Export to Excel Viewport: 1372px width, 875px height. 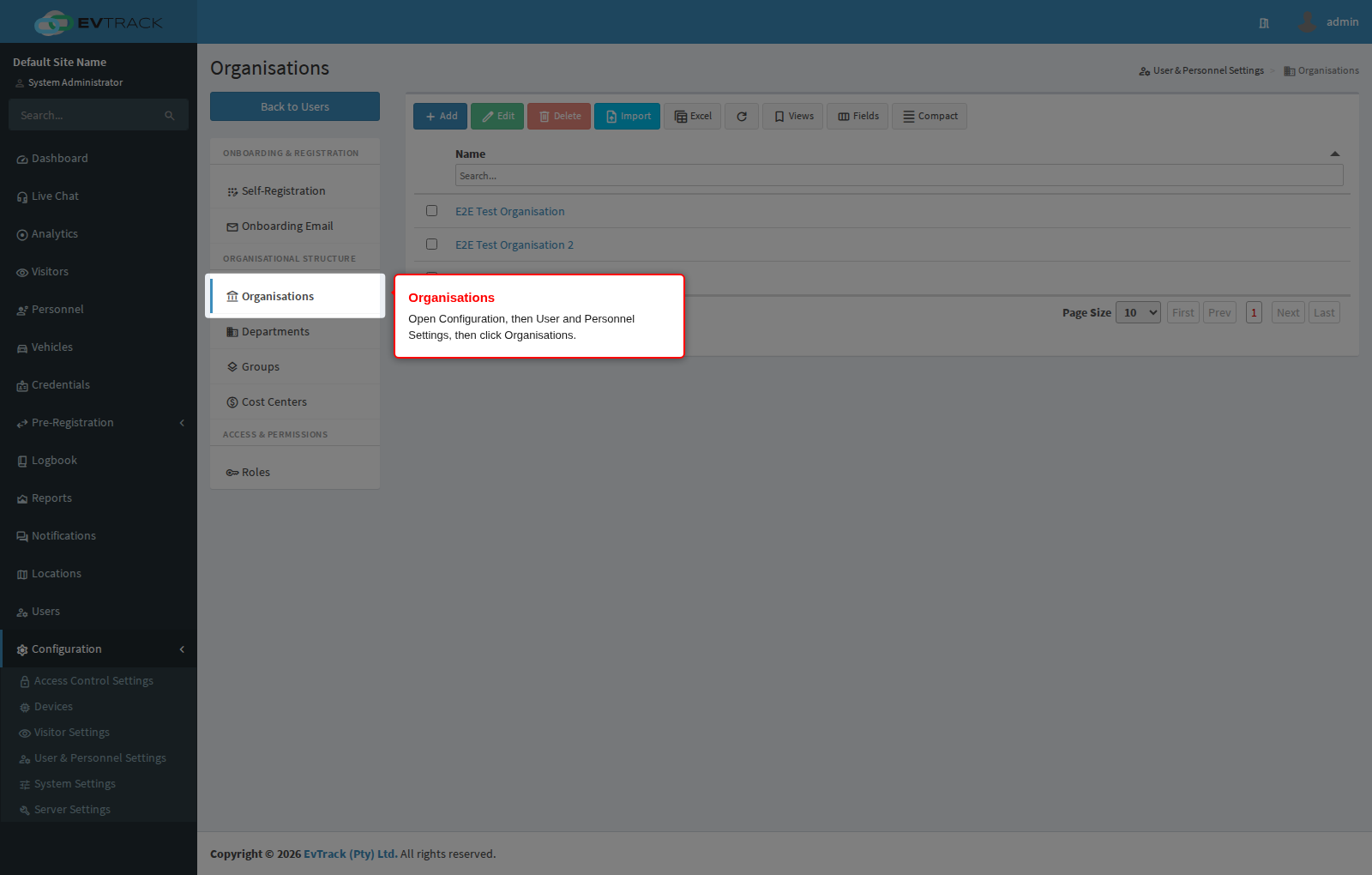click(692, 117)
